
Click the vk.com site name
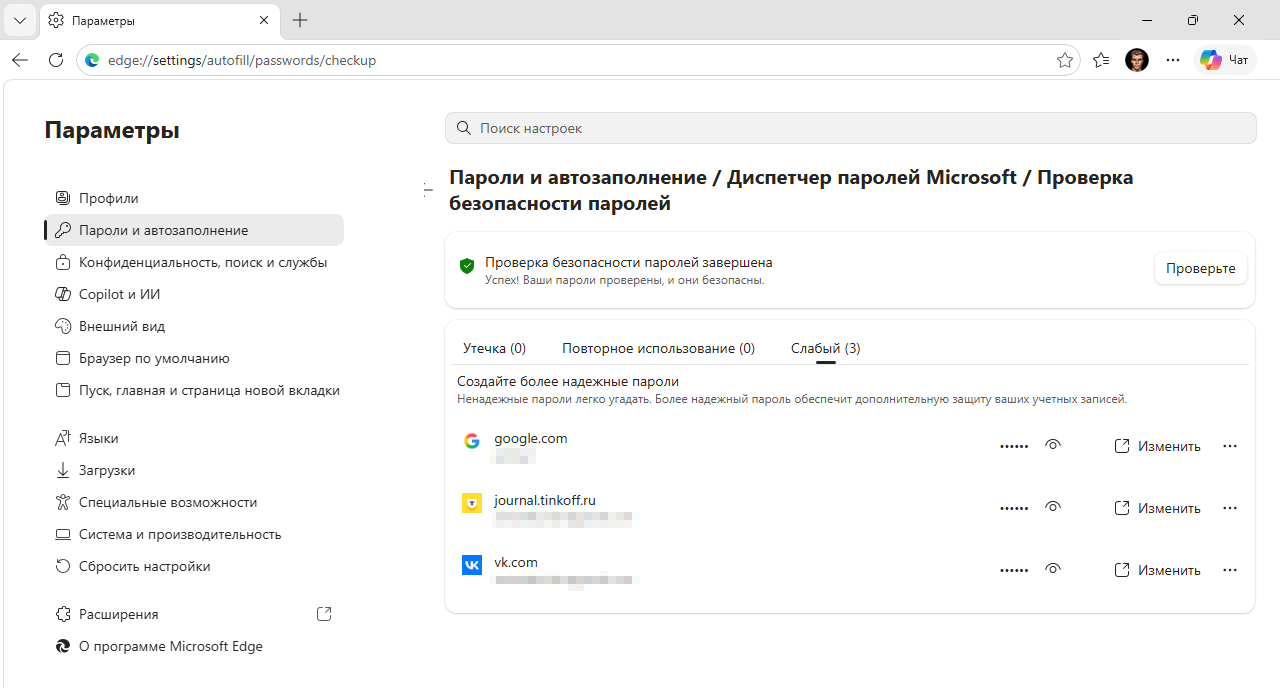pos(516,562)
